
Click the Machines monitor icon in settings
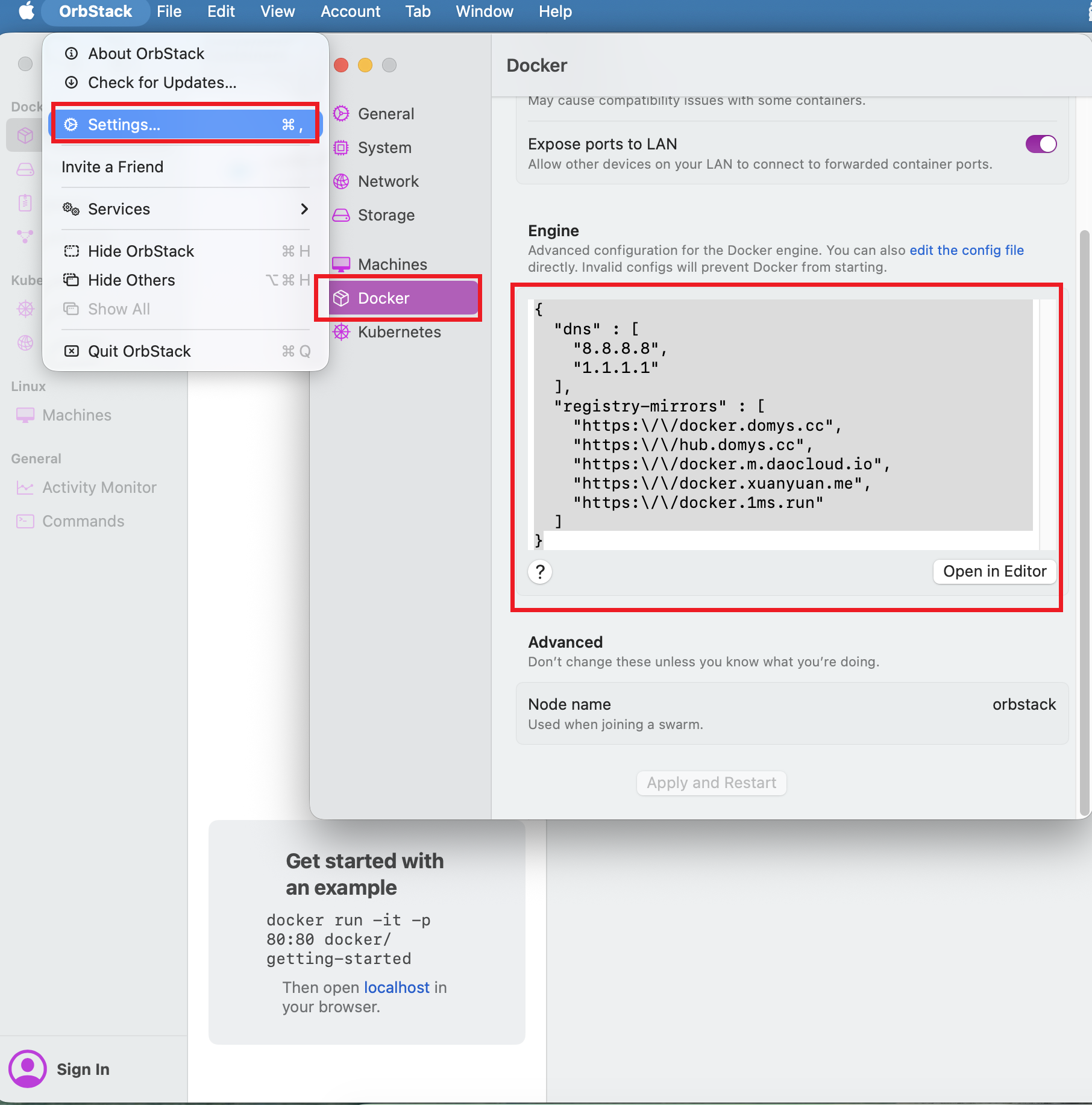(341, 265)
